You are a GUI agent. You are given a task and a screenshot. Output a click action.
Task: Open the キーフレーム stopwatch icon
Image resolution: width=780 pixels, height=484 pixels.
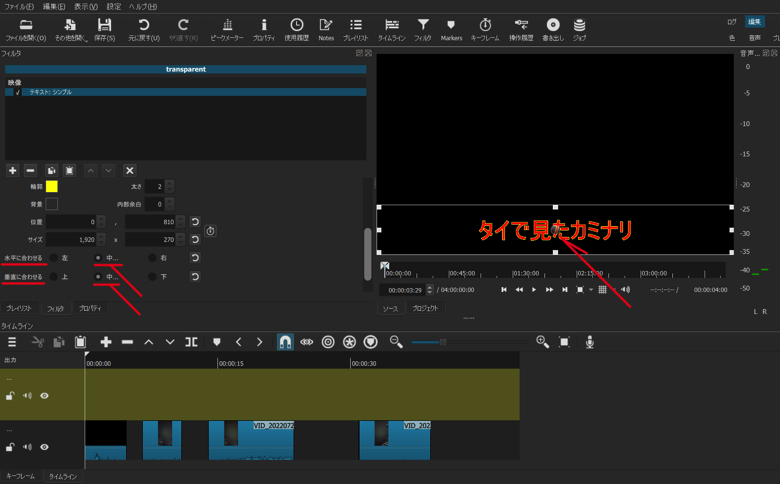485,25
